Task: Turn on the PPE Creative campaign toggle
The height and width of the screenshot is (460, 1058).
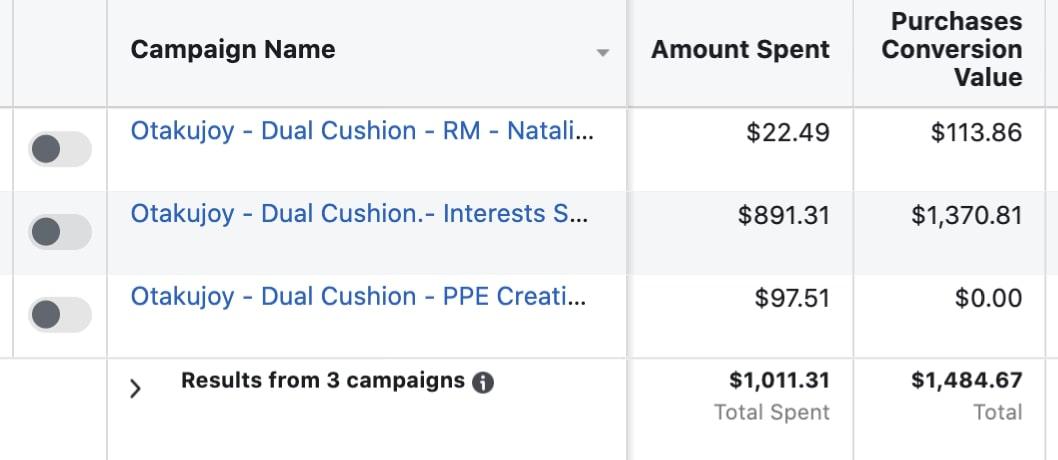Action: point(59,314)
